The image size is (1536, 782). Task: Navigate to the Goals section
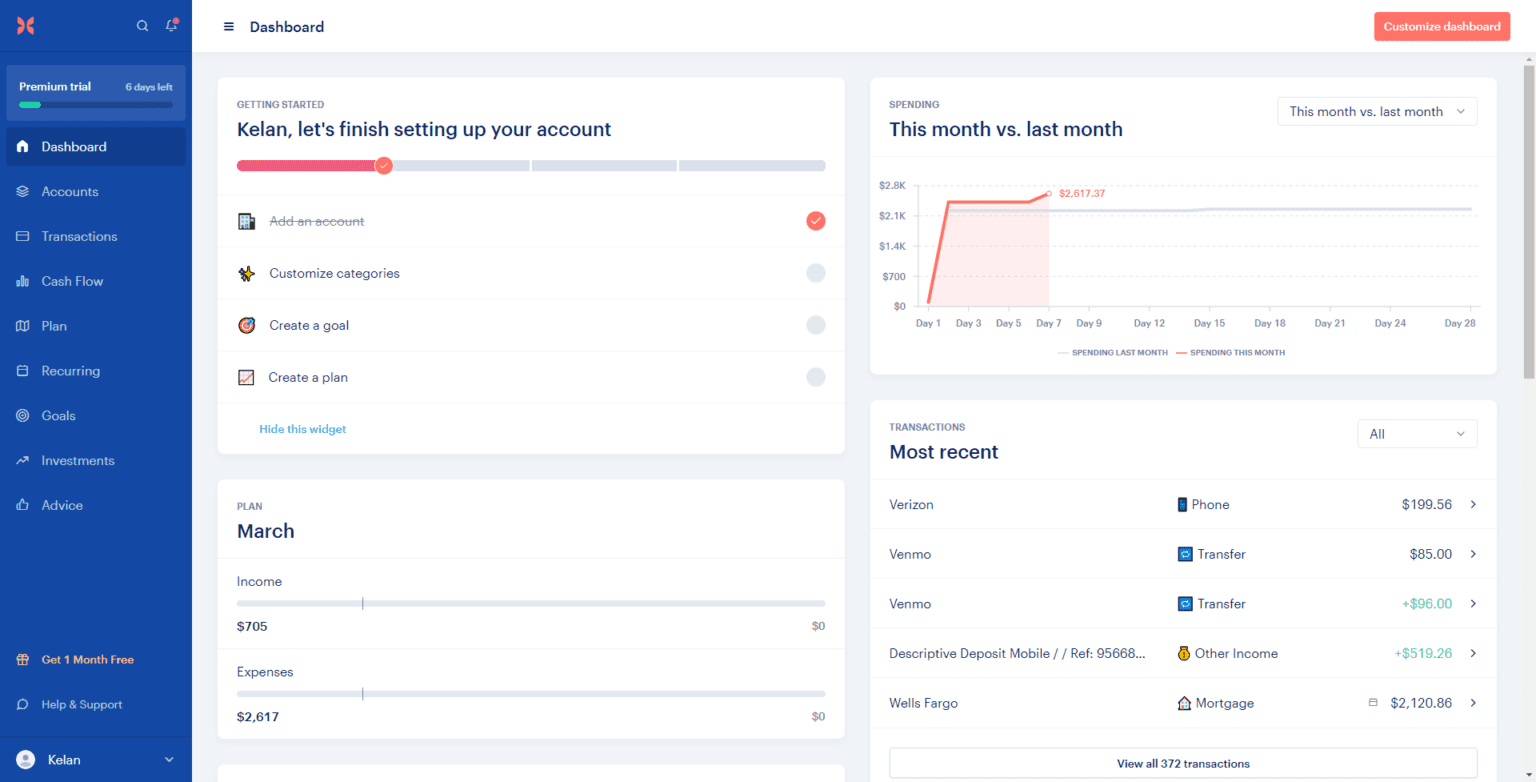click(x=59, y=415)
